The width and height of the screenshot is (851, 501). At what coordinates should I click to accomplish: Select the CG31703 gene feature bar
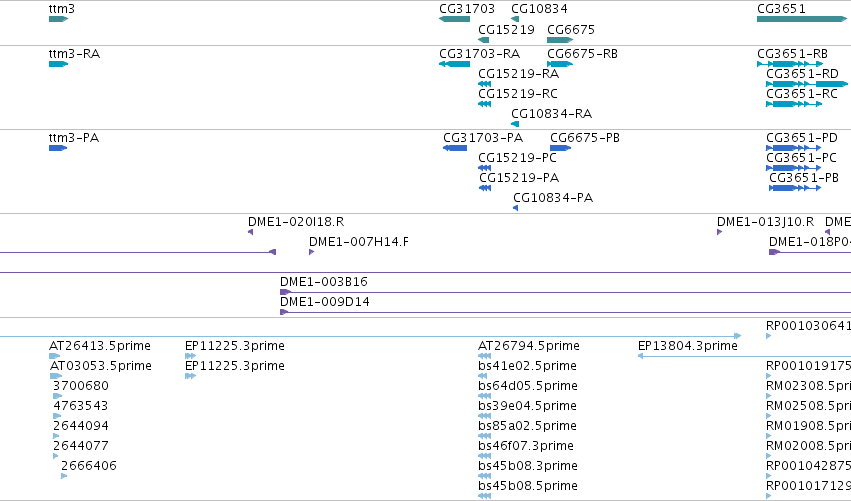(x=454, y=19)
